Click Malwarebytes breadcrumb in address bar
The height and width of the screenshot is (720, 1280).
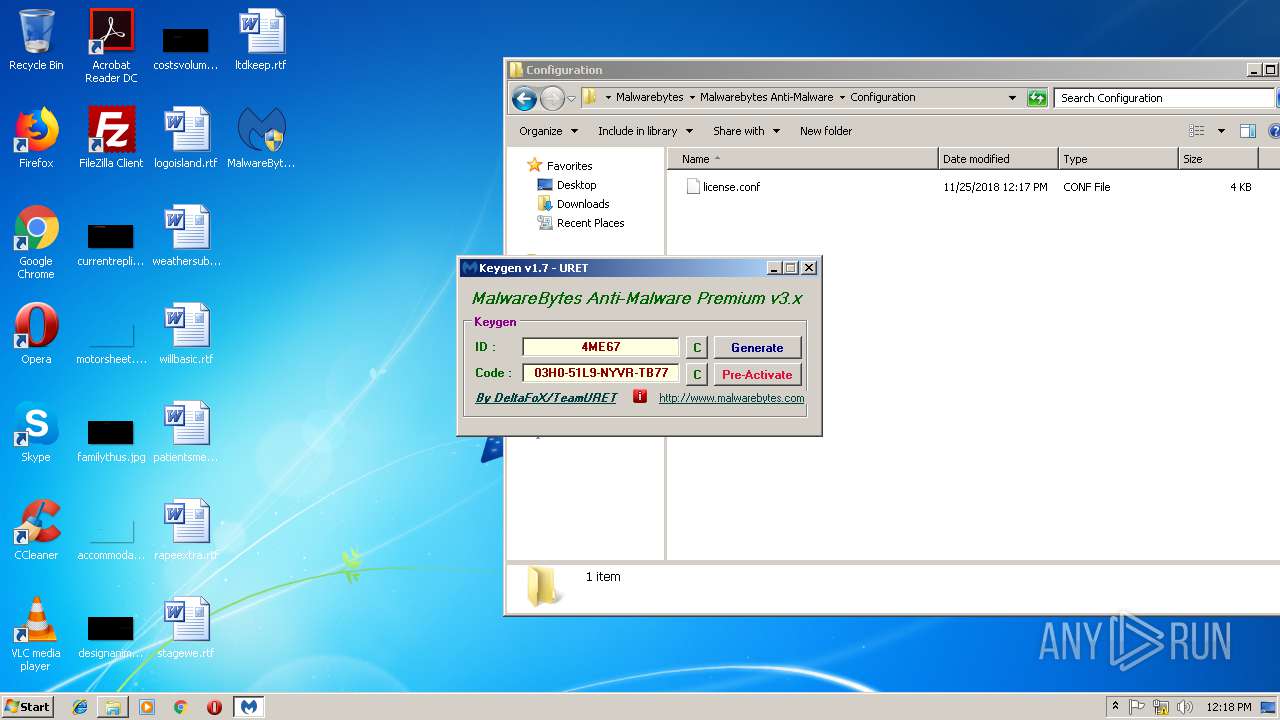(649, 98)
